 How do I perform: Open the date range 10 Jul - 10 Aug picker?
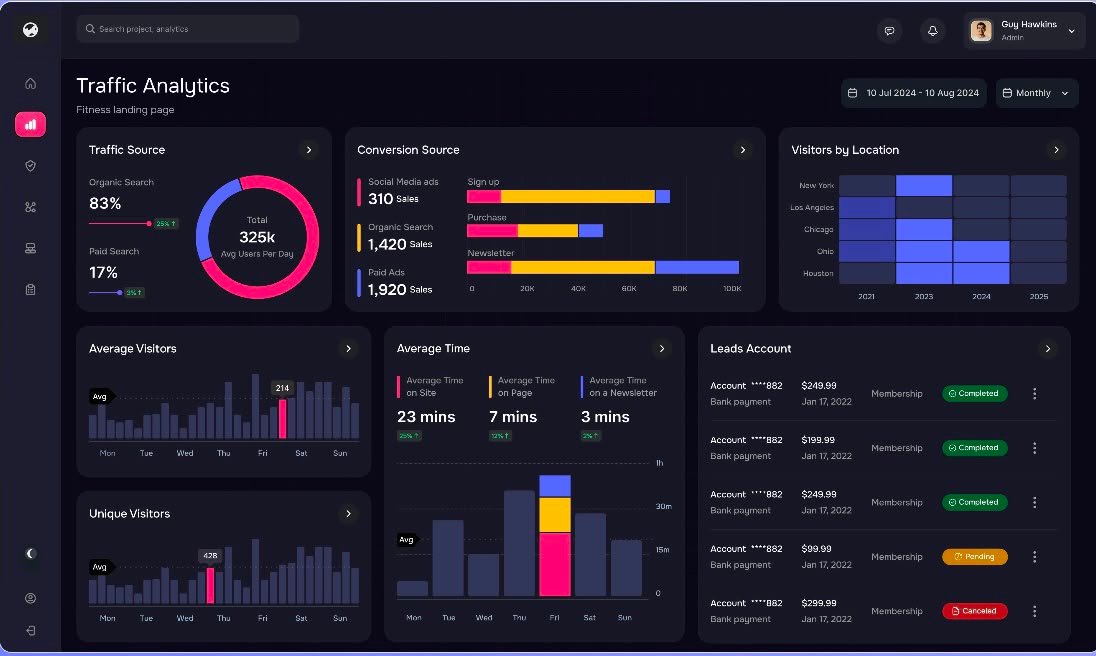[x=915, y=93]
